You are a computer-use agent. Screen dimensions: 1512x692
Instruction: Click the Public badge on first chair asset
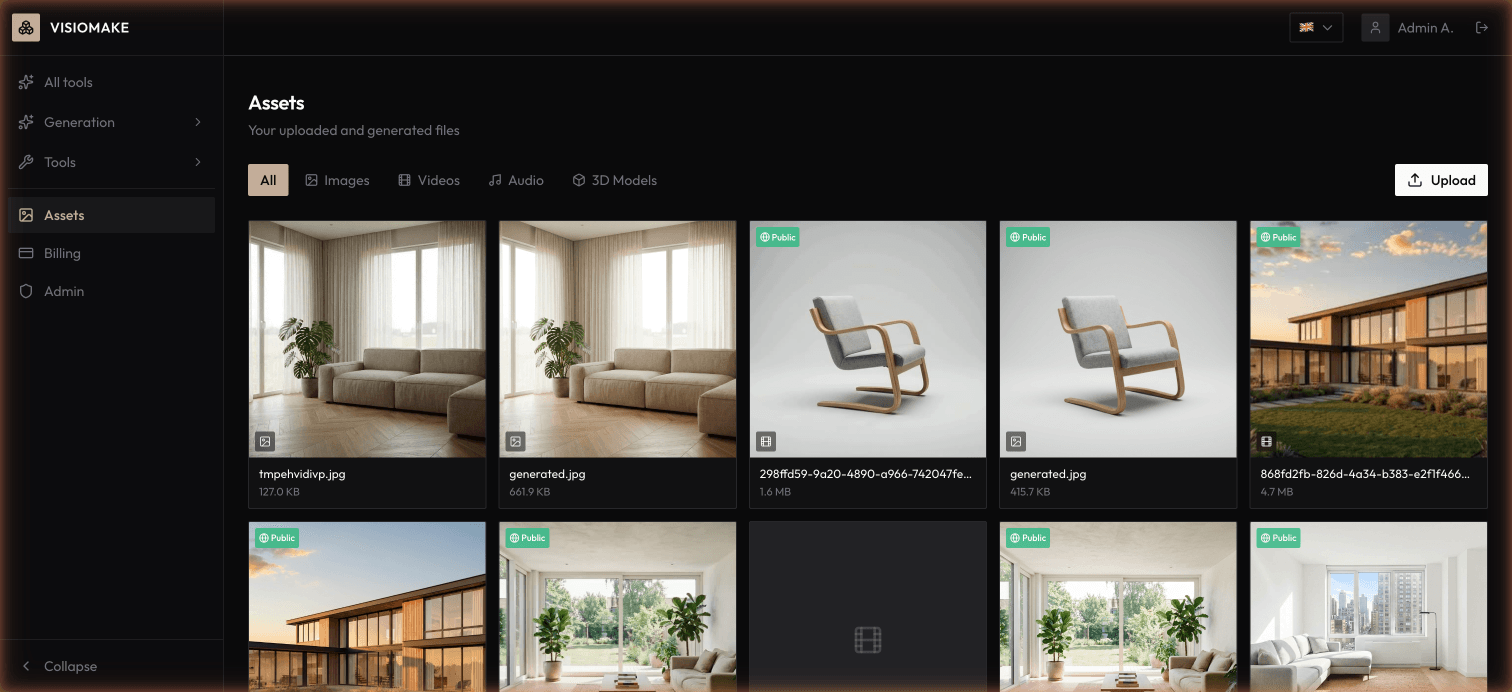[x=778, y=237]
